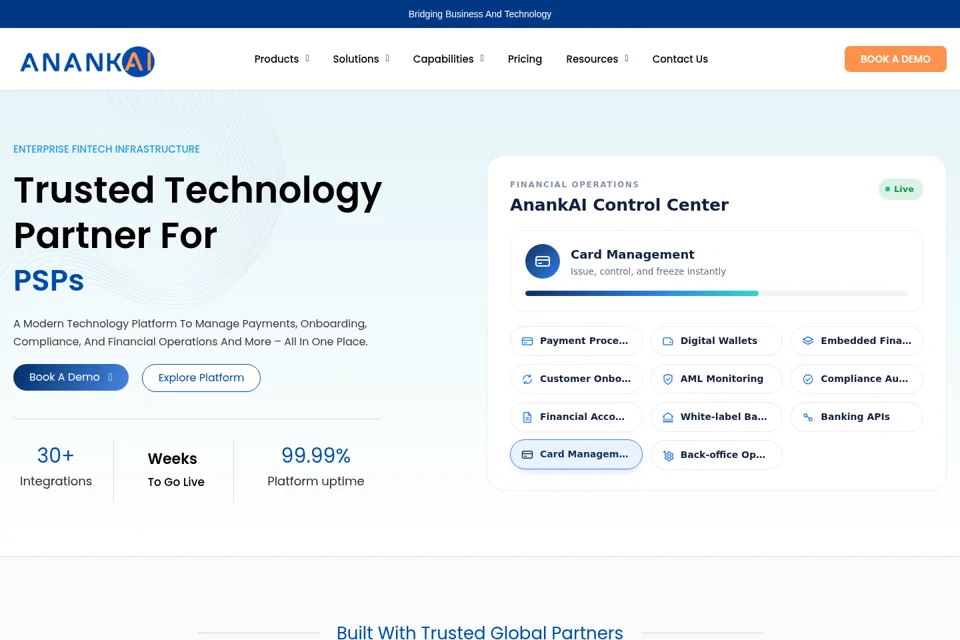Image resolution: width=960 pixels, height=640 pixels.
Task: Open the Contact Us page
Action: tap(680, 59)
